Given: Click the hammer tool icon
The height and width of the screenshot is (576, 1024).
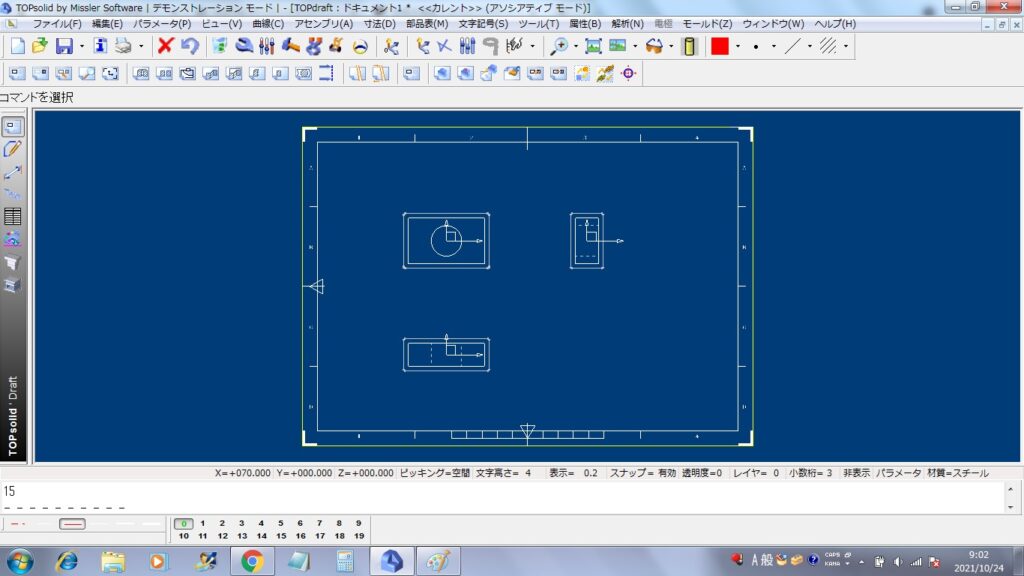Looking at the screenshot, I should [290, 46].
